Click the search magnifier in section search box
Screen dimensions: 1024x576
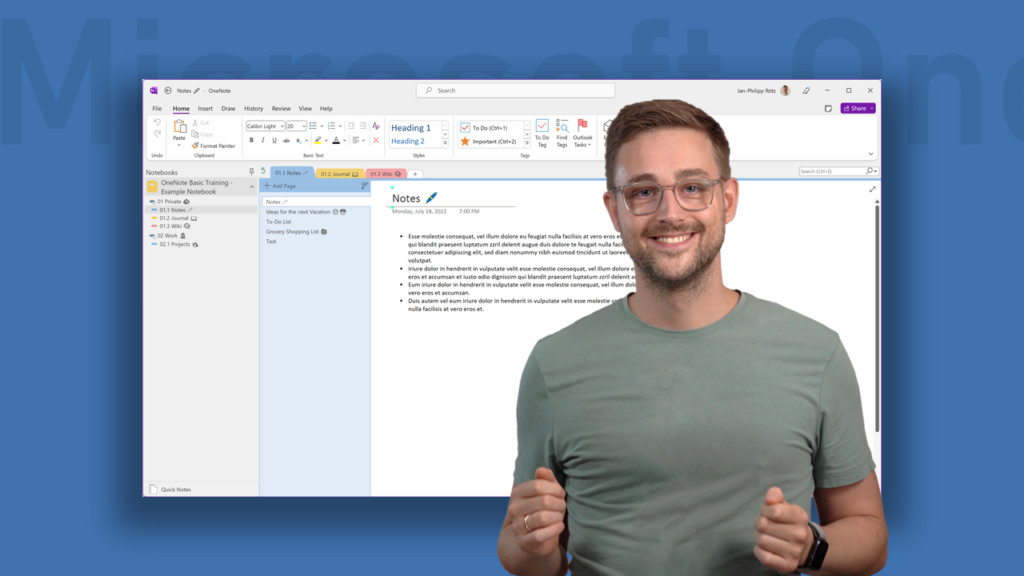click(870, 171)
